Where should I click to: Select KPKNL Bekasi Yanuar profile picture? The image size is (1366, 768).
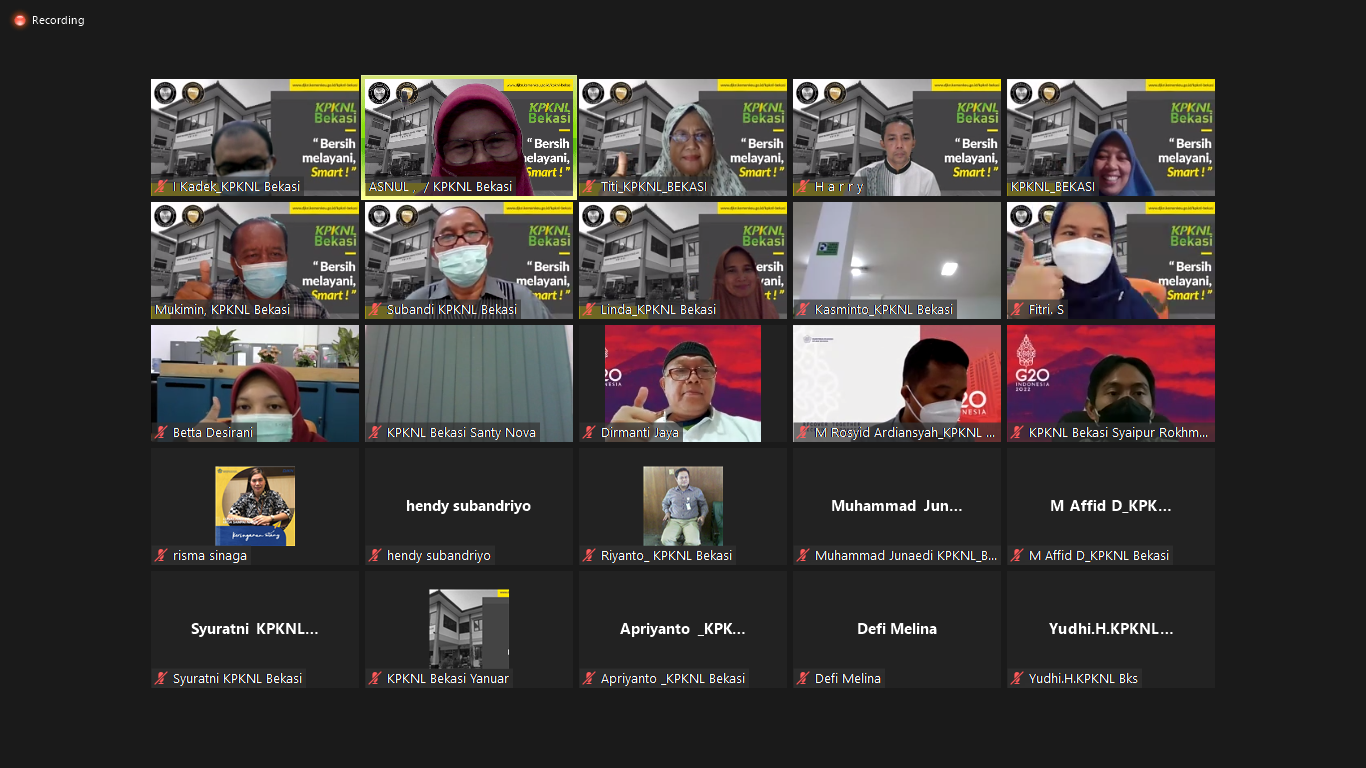469,628
